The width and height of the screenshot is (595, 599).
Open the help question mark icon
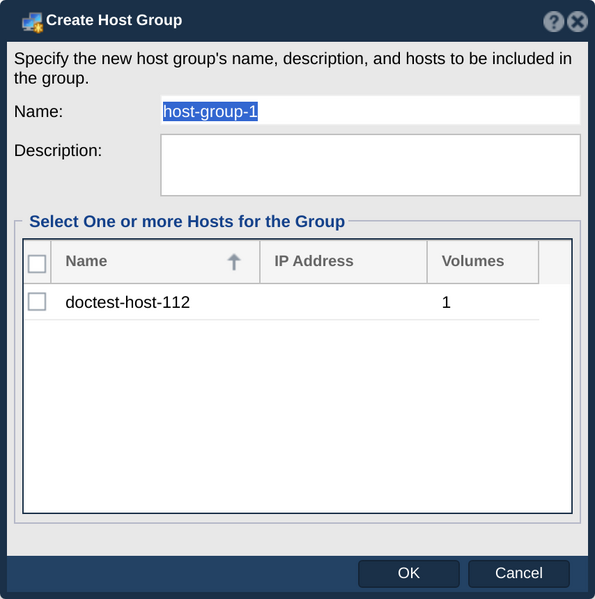(553, 21)
